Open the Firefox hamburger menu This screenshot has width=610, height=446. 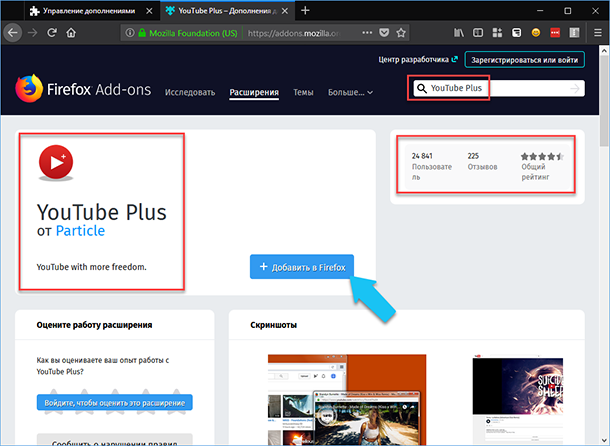pos(598,33)
